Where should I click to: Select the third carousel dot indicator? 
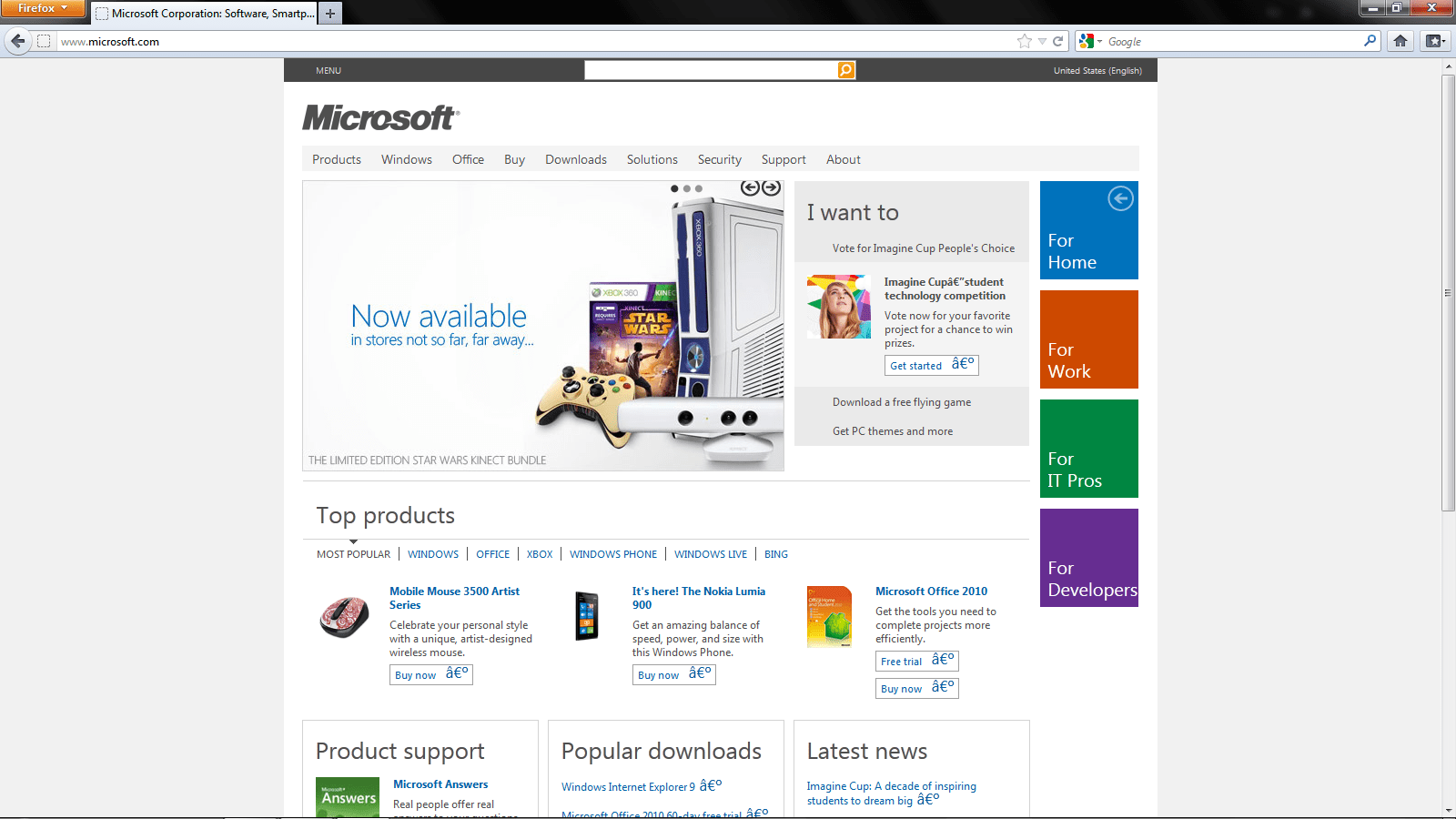pos(699,189)
